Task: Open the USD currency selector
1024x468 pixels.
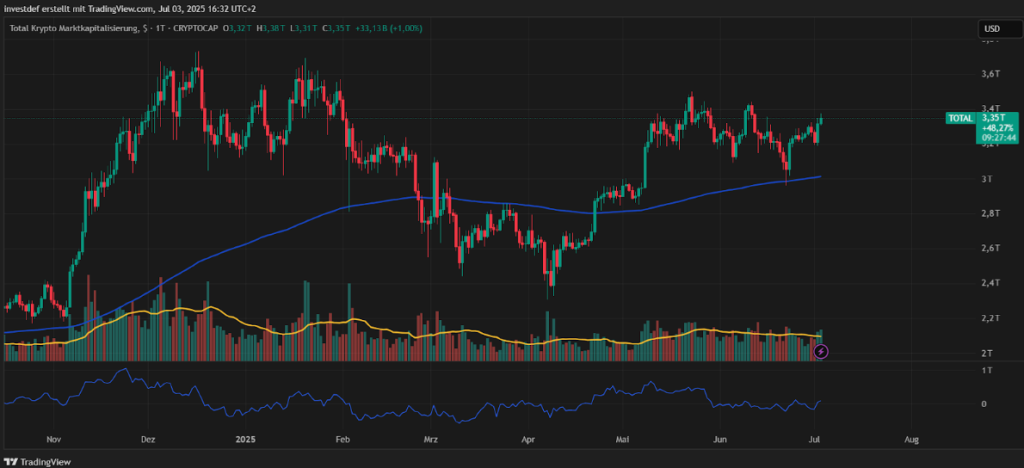Action: [992, 29]
